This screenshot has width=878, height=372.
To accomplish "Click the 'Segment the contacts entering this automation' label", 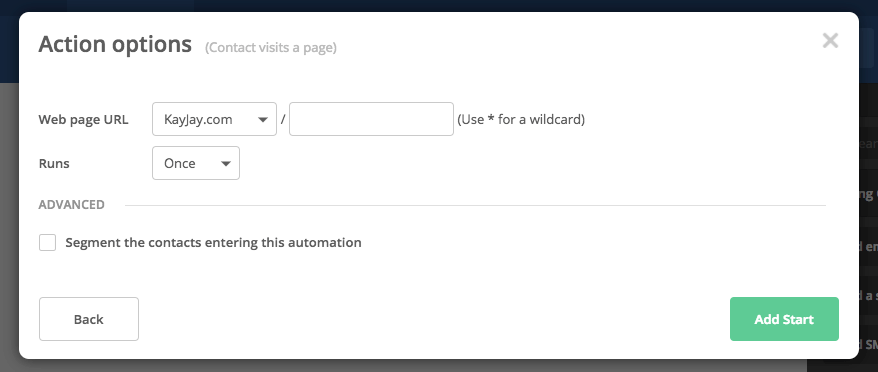I will coord(213,243).
